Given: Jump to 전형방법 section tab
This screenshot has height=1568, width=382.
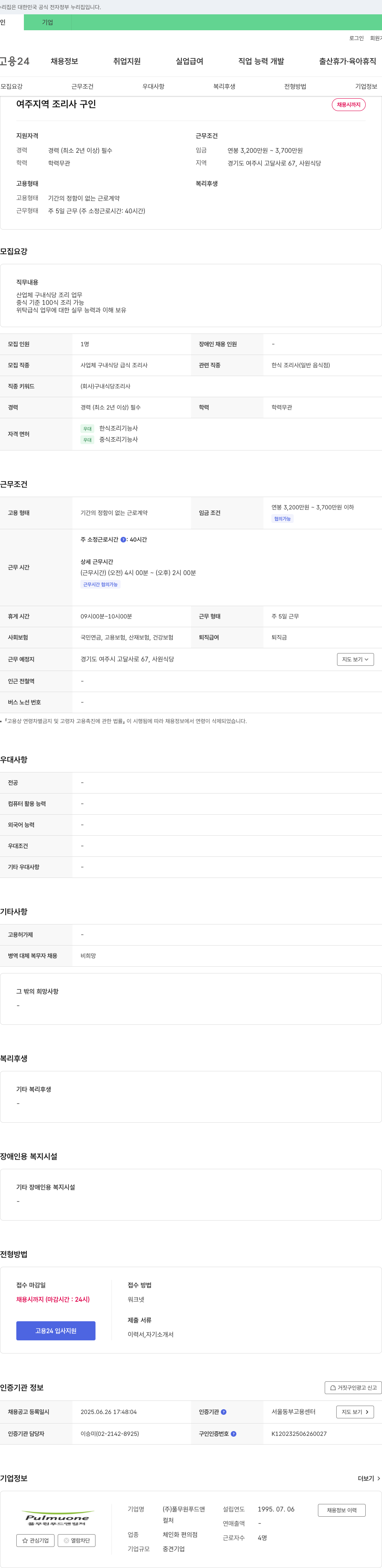Looking at the screenshot, I should (295, 86).
